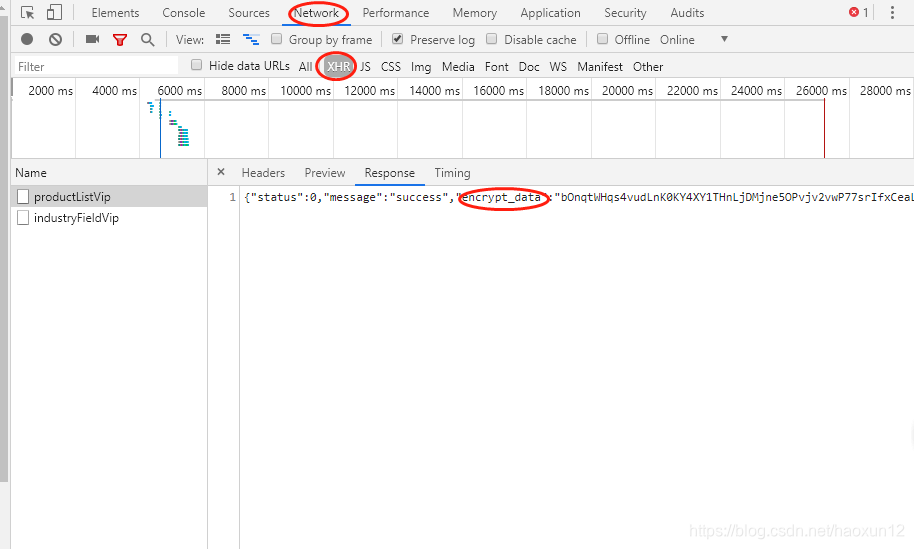This screenshot has height=549, width=914.
Task: Filter requests by Doc
Action: (x=529, y=67)
